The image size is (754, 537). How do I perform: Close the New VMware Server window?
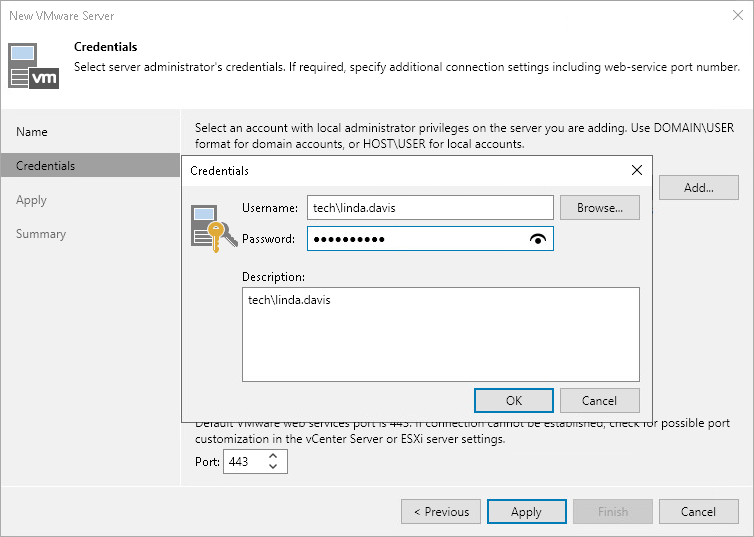pos(738,15)
